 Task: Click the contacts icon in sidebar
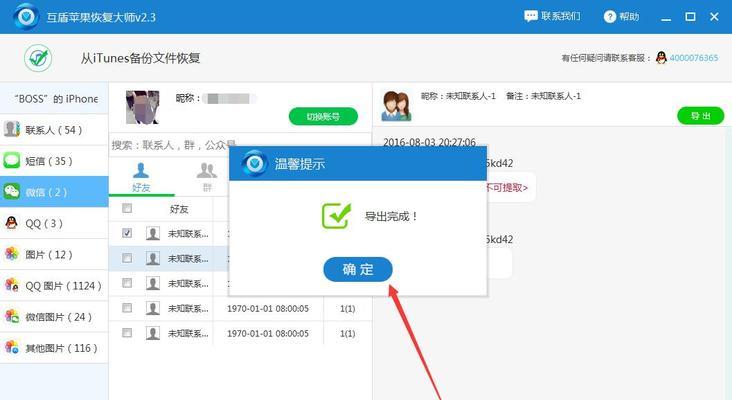click(12, 129)
